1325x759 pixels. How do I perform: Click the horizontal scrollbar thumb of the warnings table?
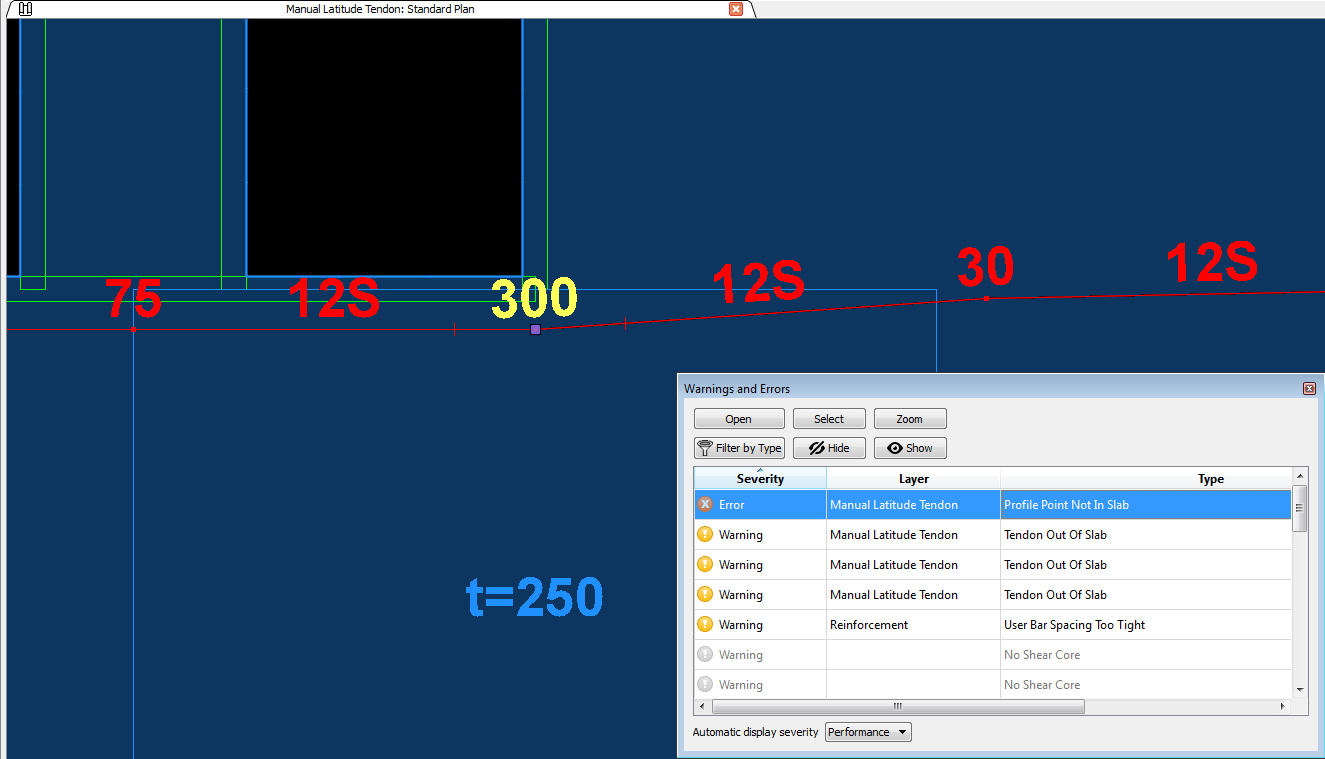point(897,706)
